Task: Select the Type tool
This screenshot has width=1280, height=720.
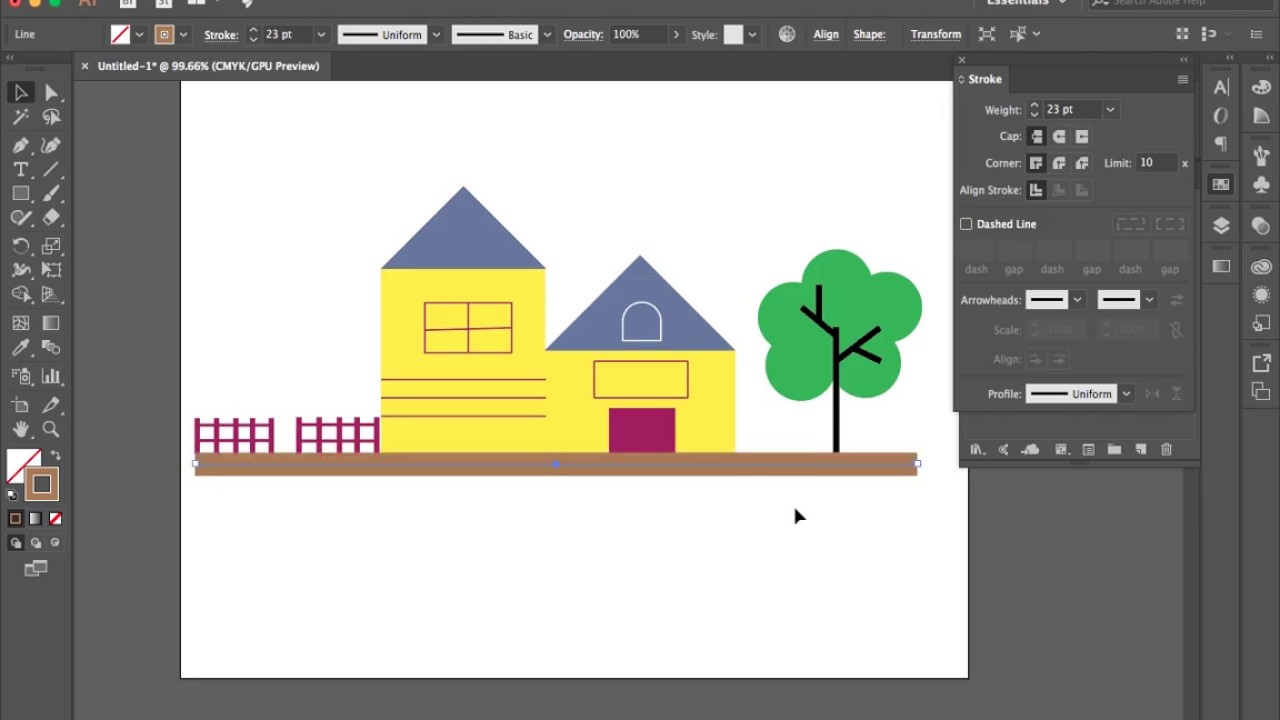Action: (21, 170)
